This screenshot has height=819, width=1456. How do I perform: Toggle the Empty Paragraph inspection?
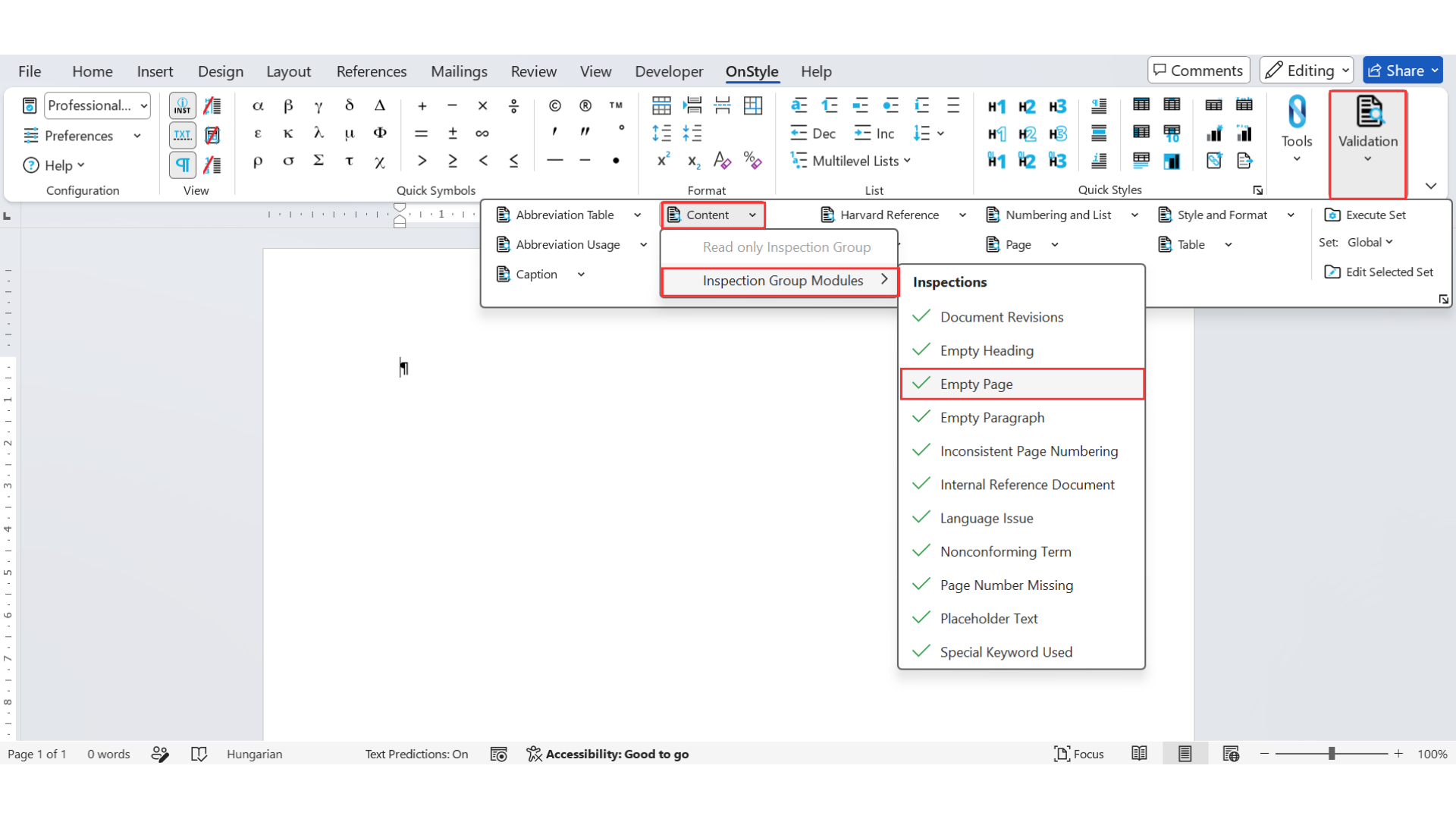pos(1021,418)
